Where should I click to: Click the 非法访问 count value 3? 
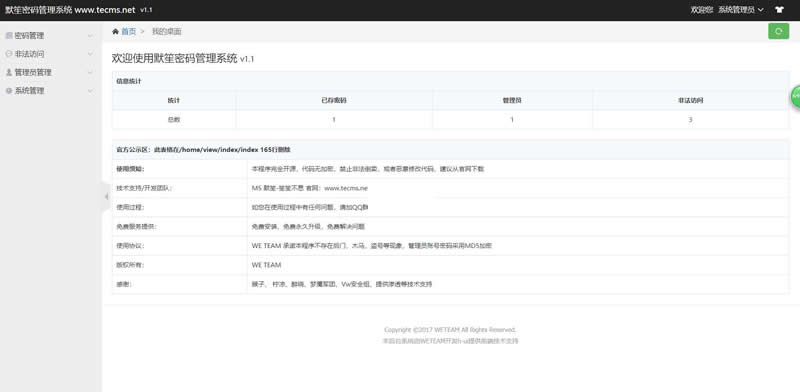[690, 120]
